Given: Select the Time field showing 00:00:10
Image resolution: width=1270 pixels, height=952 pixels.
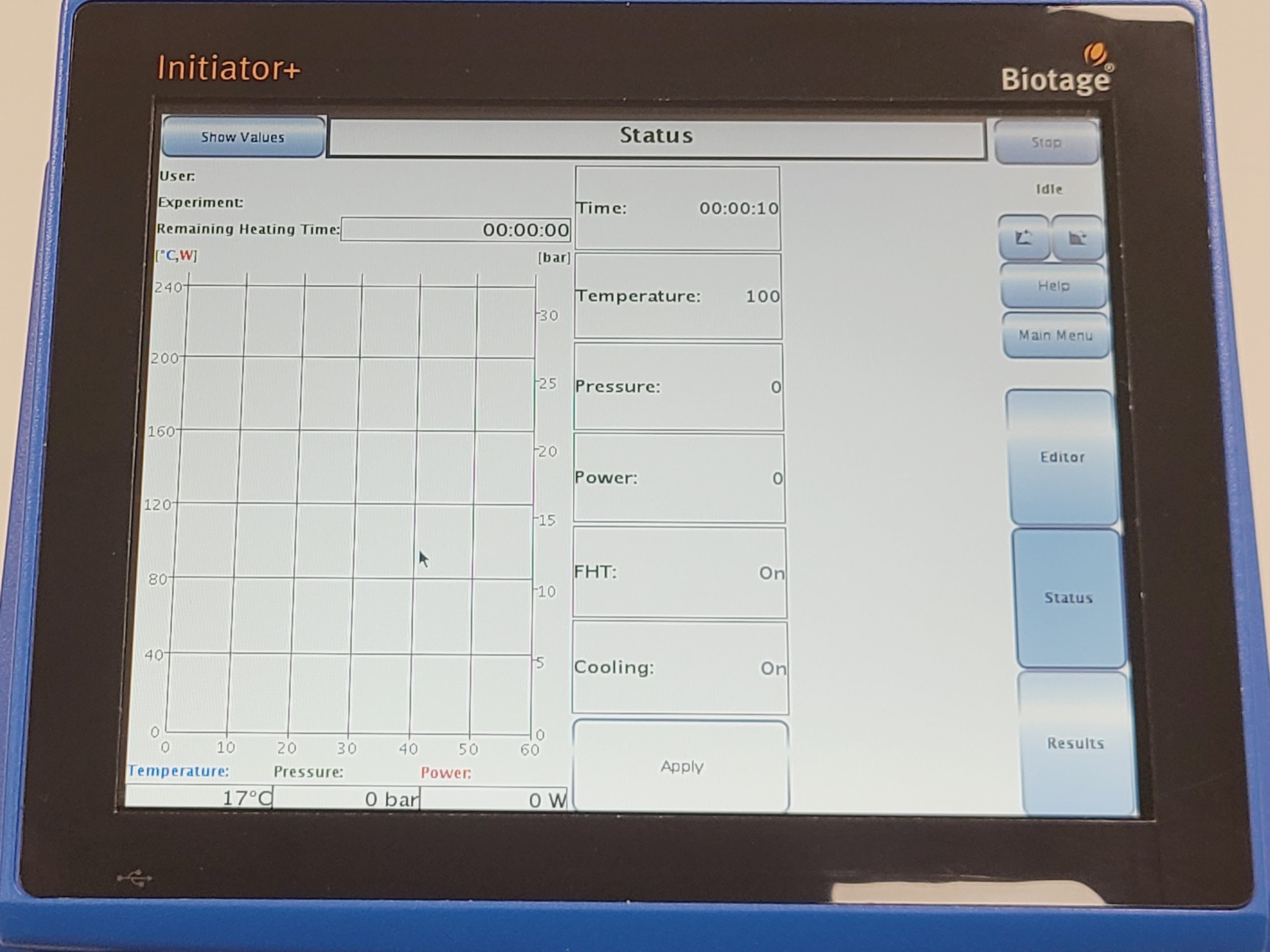Looking at the screenshot, I should point(678,208).
